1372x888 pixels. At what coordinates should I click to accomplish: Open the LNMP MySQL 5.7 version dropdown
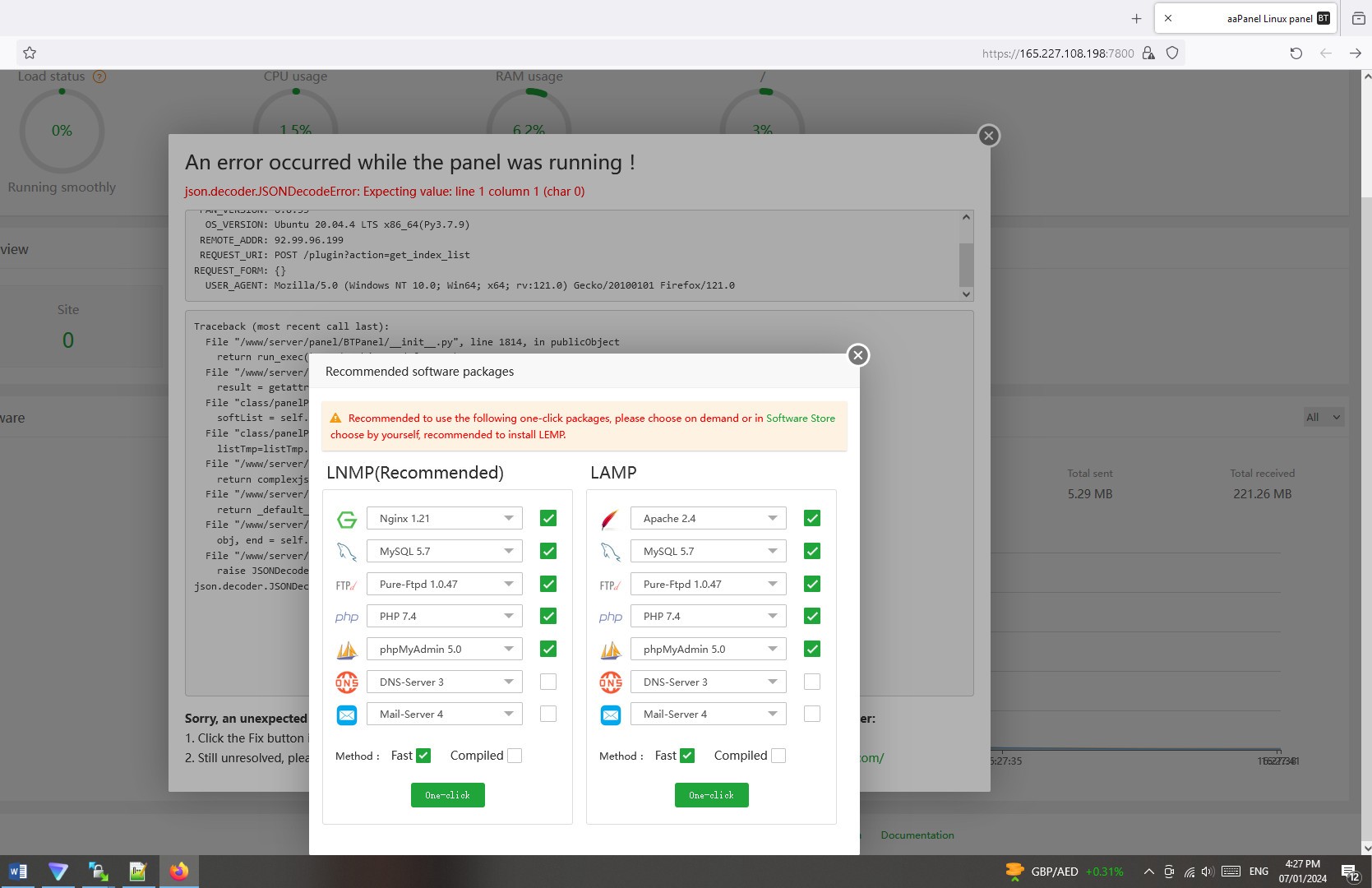click(445, 551)
